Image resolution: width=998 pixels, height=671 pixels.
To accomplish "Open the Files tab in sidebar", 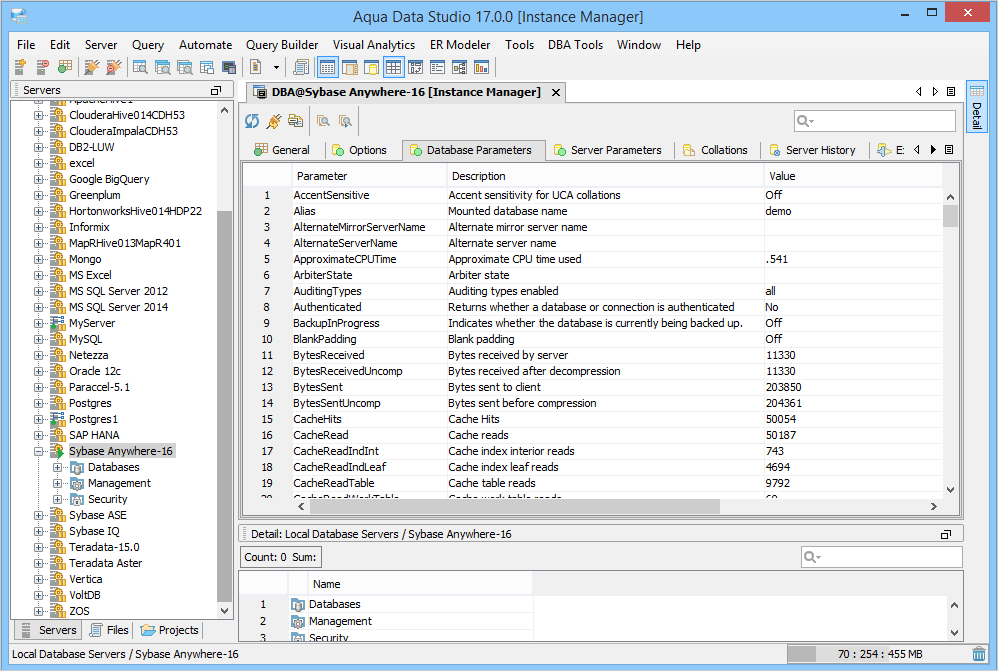I will click(109, 630).
